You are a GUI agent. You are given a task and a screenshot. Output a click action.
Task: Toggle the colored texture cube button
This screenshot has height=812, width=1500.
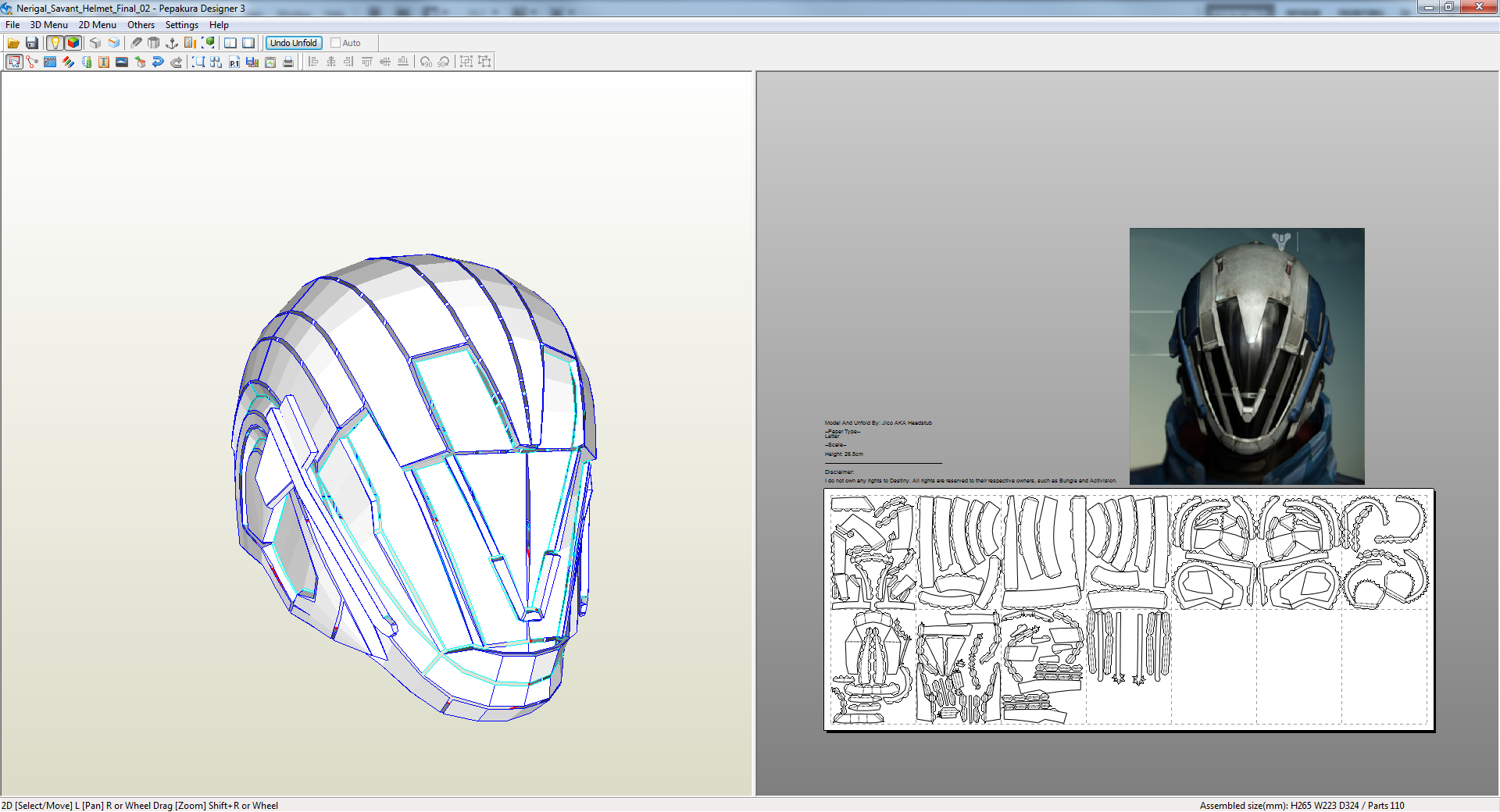(x=73, y=43)
